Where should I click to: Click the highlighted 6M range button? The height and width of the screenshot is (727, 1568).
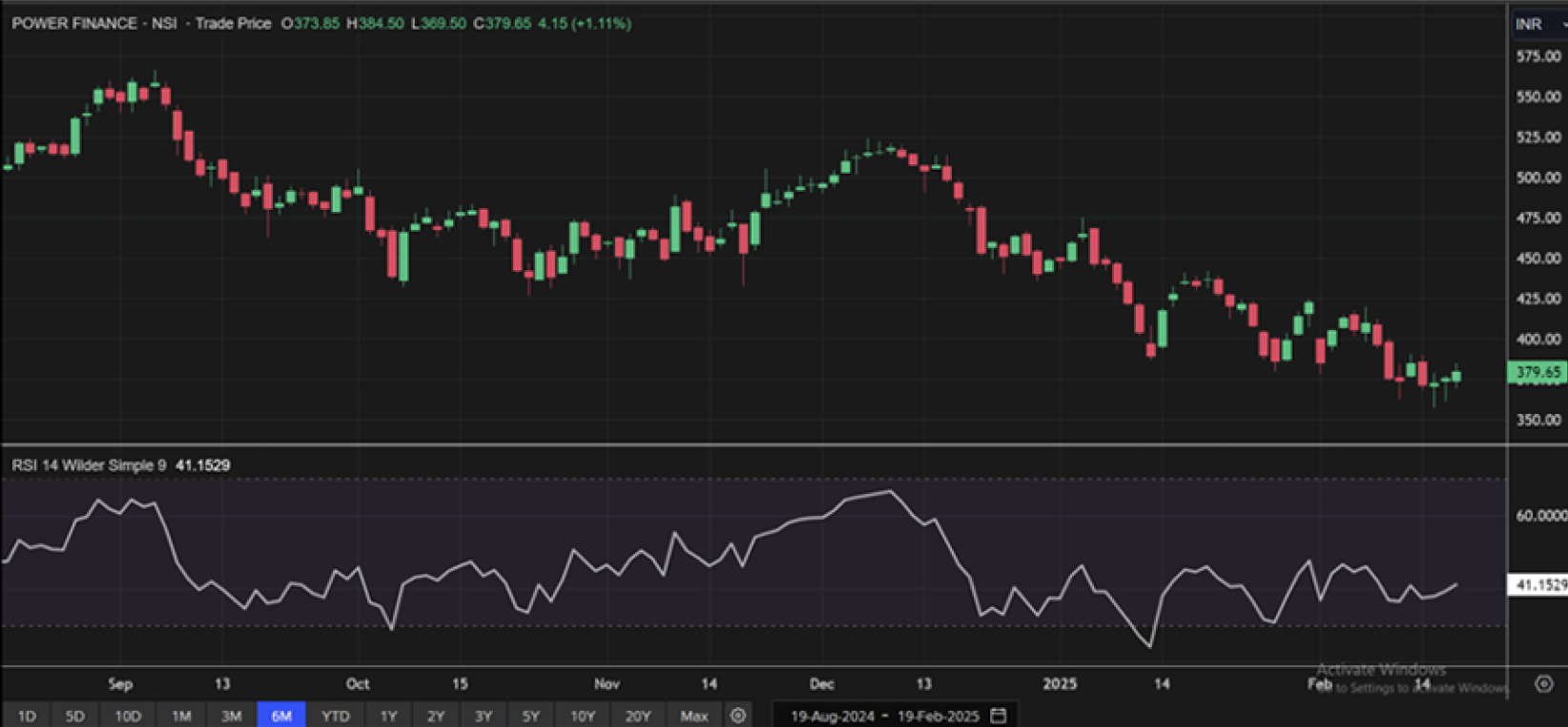[281, 716]
